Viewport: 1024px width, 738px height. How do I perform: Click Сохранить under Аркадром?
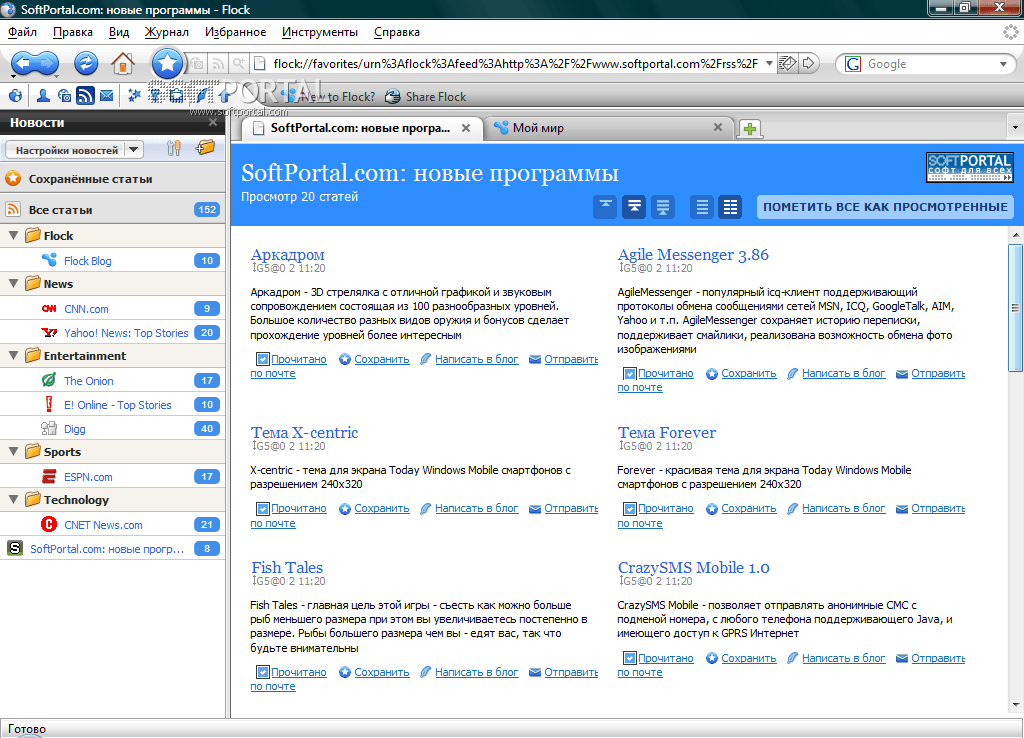(382, 359)
